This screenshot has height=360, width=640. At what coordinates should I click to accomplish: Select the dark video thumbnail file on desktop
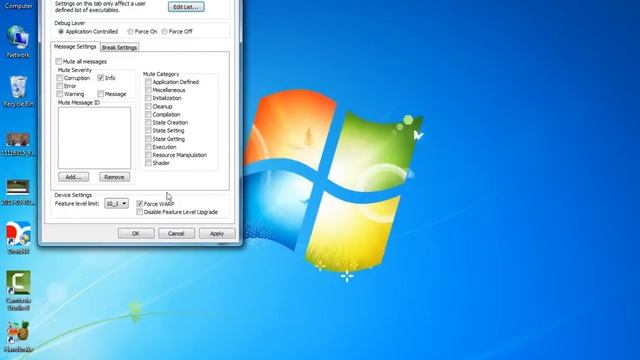click(18, 192)
